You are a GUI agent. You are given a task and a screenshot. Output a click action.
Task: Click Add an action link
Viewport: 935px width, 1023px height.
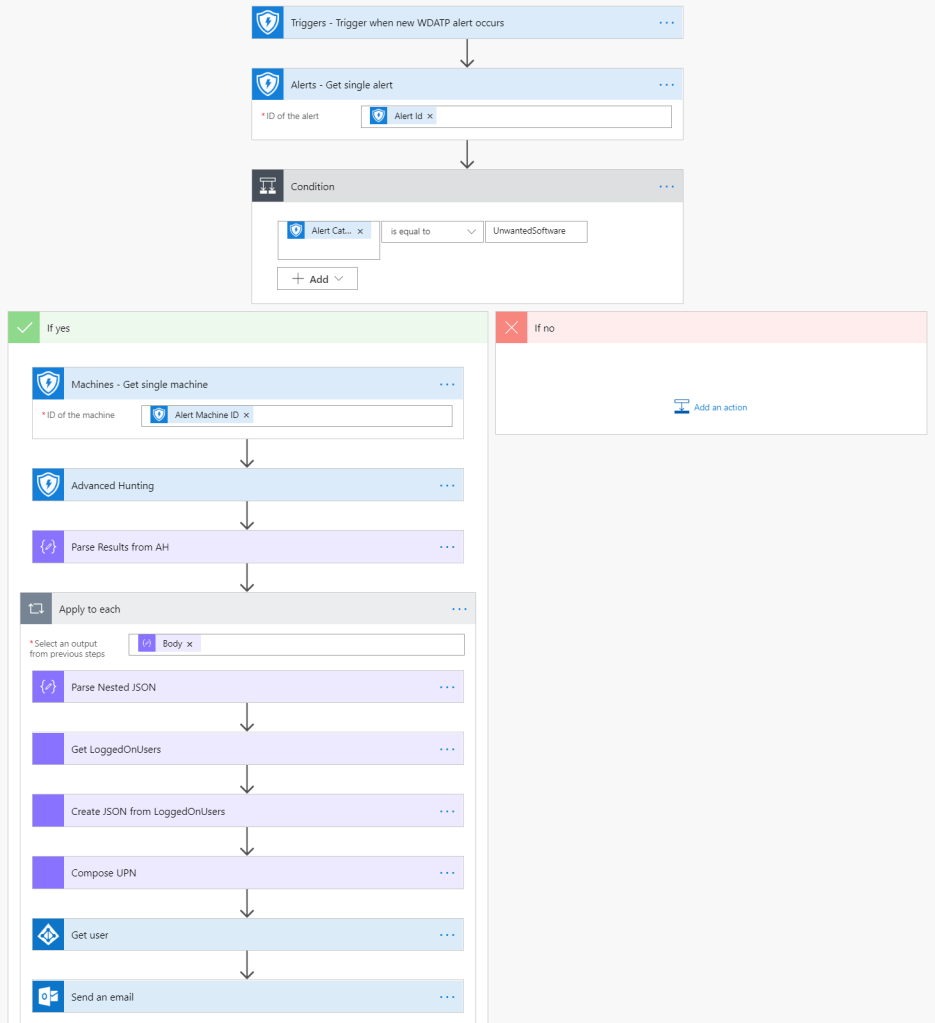tap(711, 407)
